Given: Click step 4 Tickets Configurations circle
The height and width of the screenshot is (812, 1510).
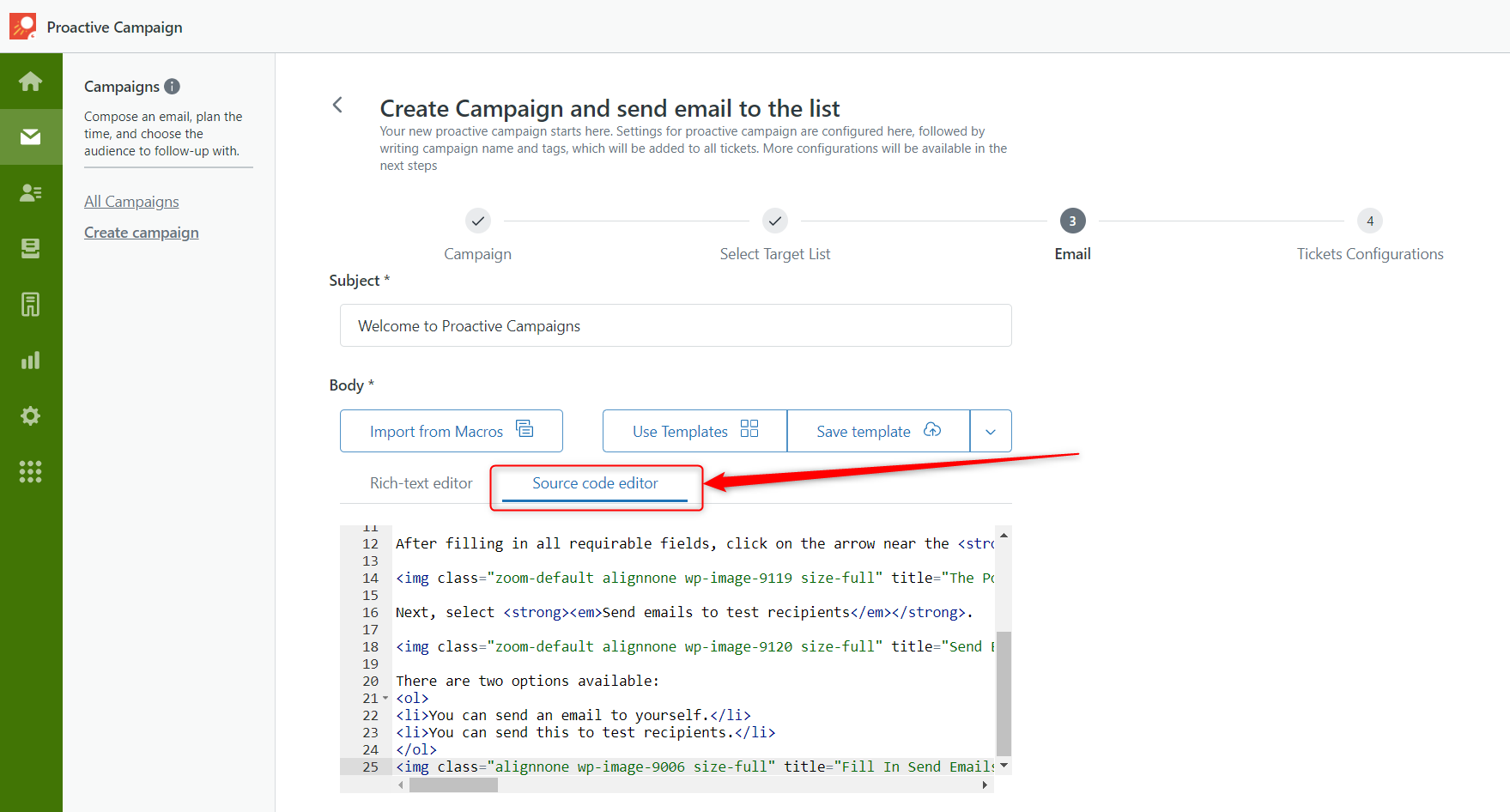Looking at the screenshot, I should point(1370,221).
